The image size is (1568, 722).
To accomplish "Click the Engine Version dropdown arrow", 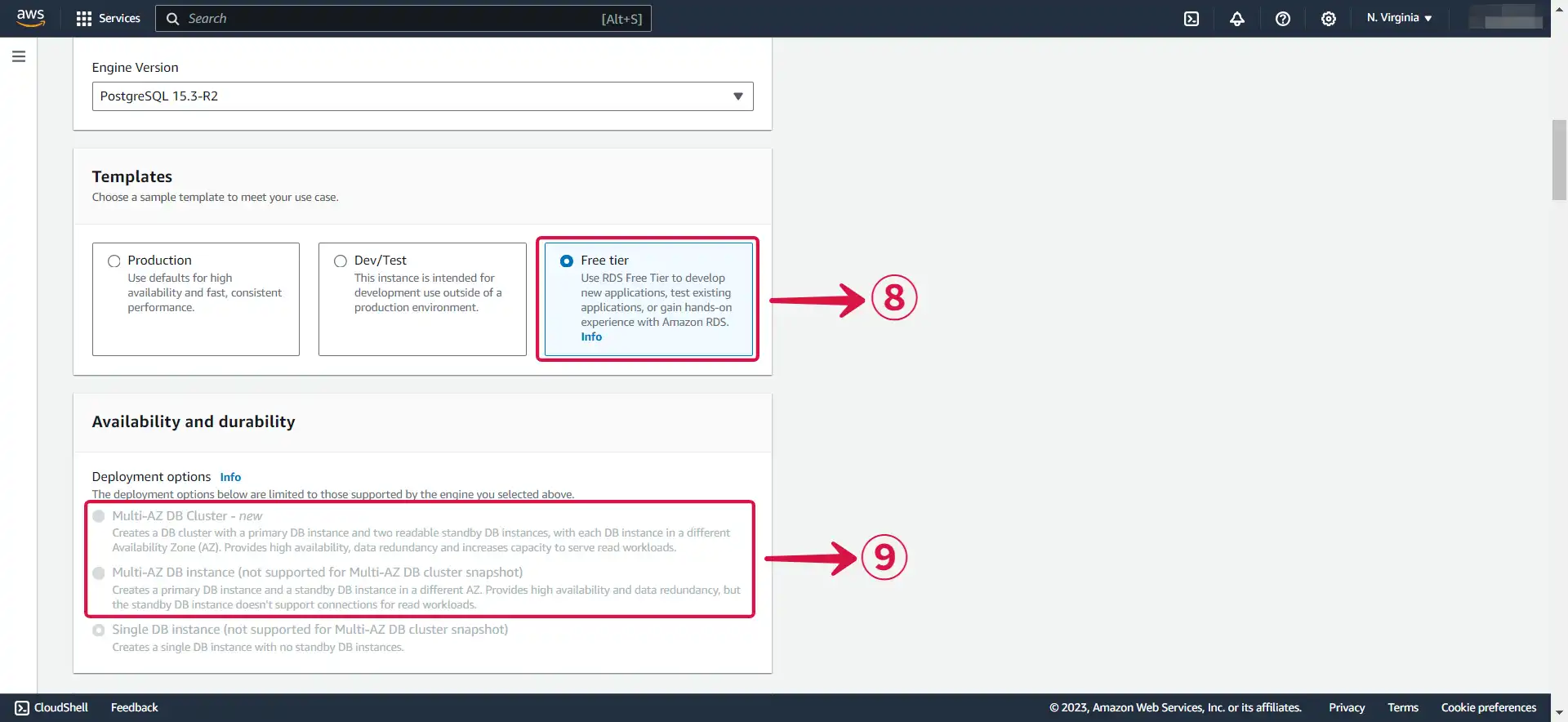I will [x=738, y=96].
